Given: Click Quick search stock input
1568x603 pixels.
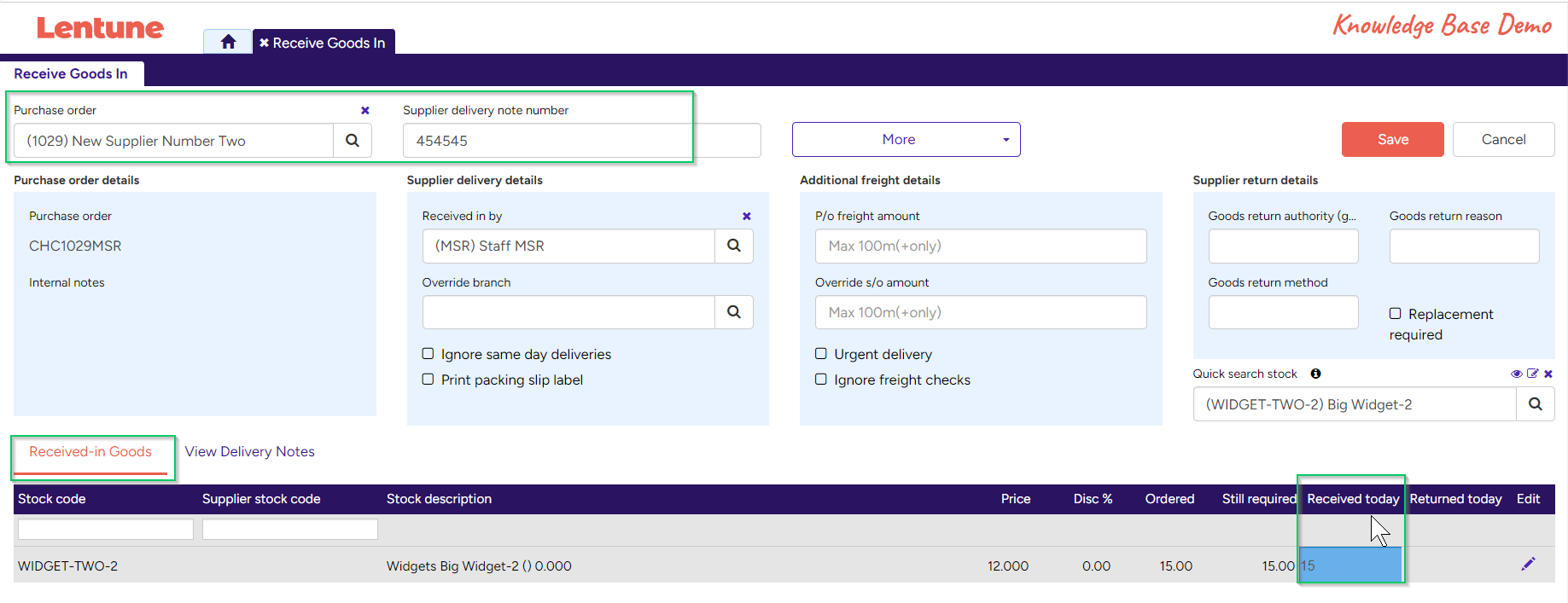Looking at the screenshot, I should coord(1355,404).
